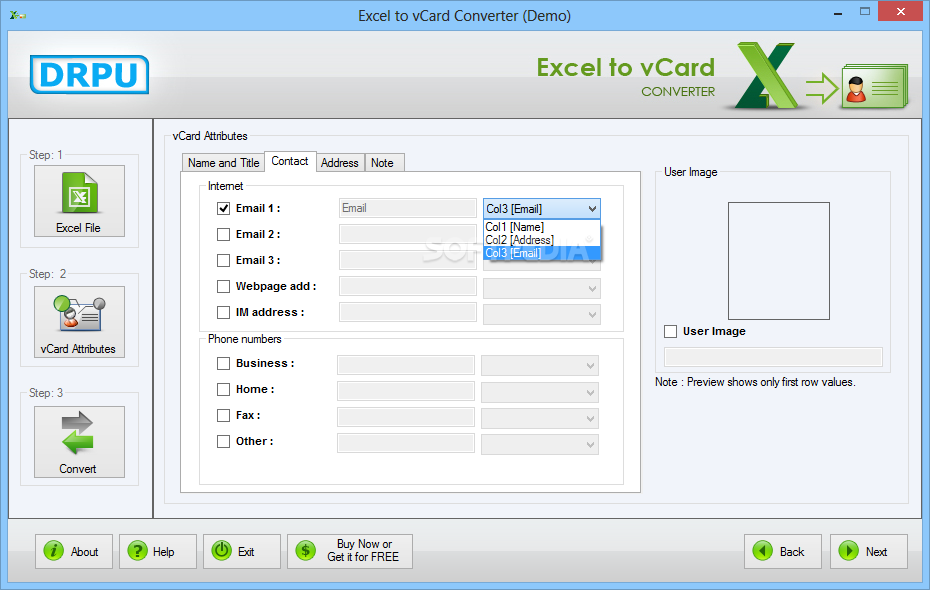Uncheck the Email 1 checkbox
This screenshot has width=930, height=590.
click(x=224, y=209)
